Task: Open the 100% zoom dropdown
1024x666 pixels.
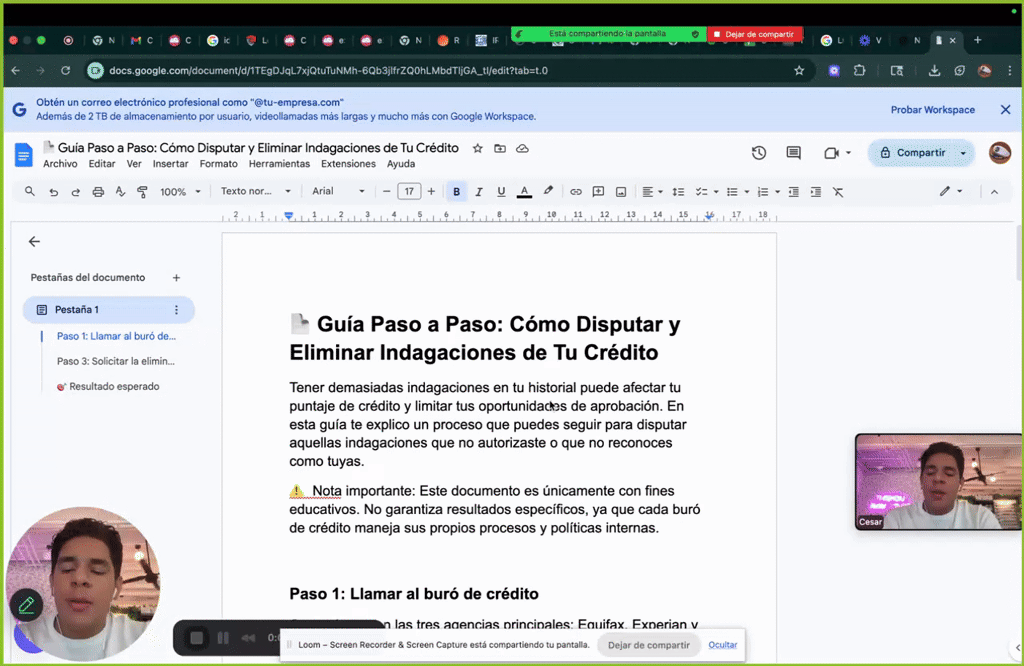Action: pos(173,191)
